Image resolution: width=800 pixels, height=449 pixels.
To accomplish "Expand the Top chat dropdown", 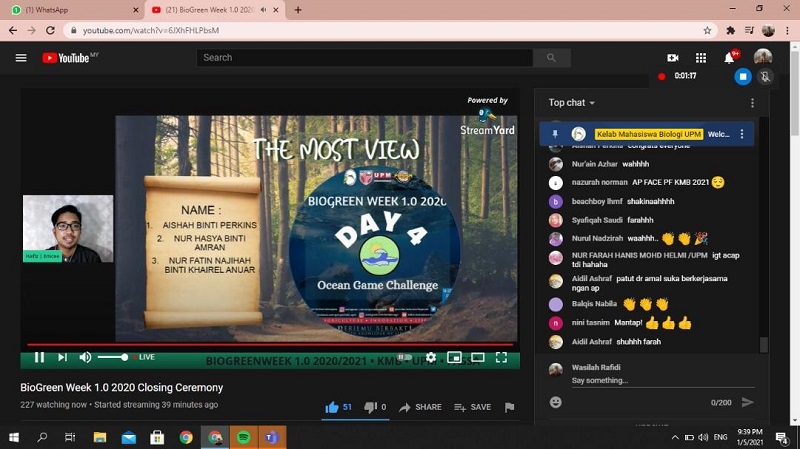I will pos(572,103).
